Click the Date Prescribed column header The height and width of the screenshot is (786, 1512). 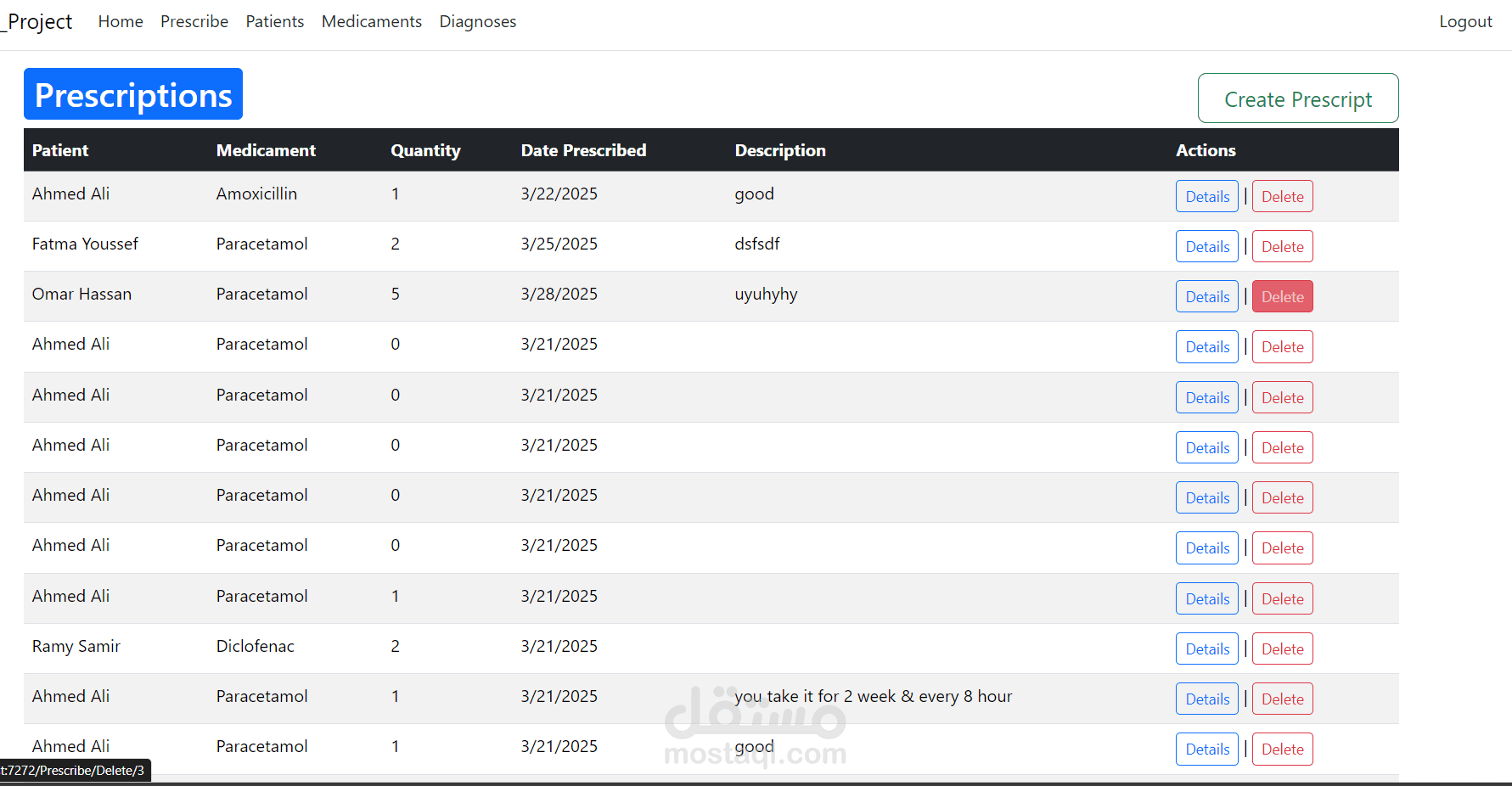[583, 150]
